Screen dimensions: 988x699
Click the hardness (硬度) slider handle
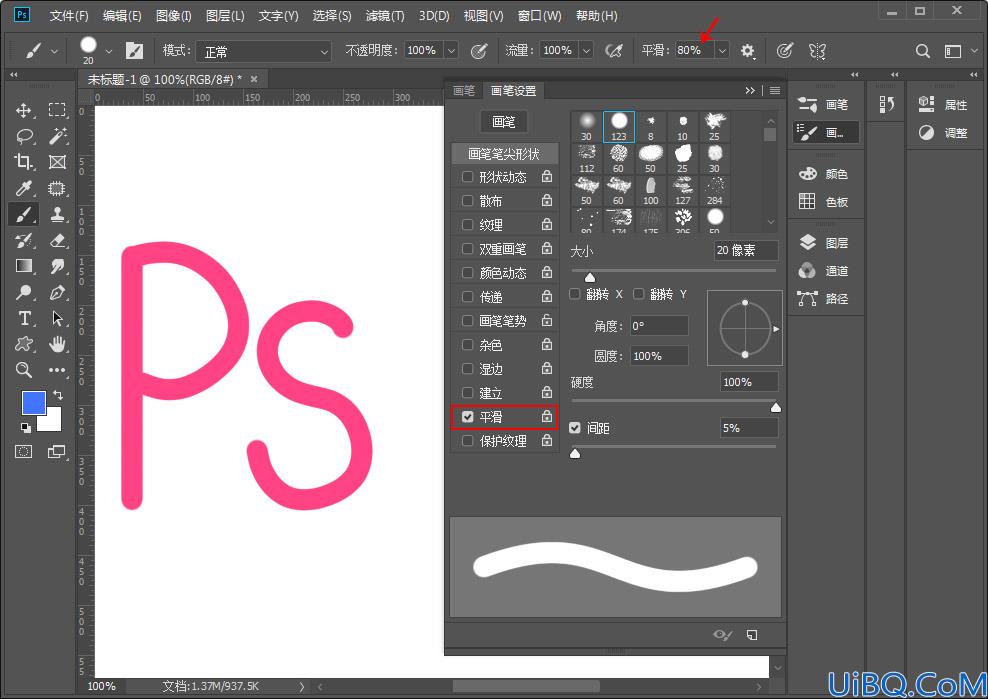(776, 408)
